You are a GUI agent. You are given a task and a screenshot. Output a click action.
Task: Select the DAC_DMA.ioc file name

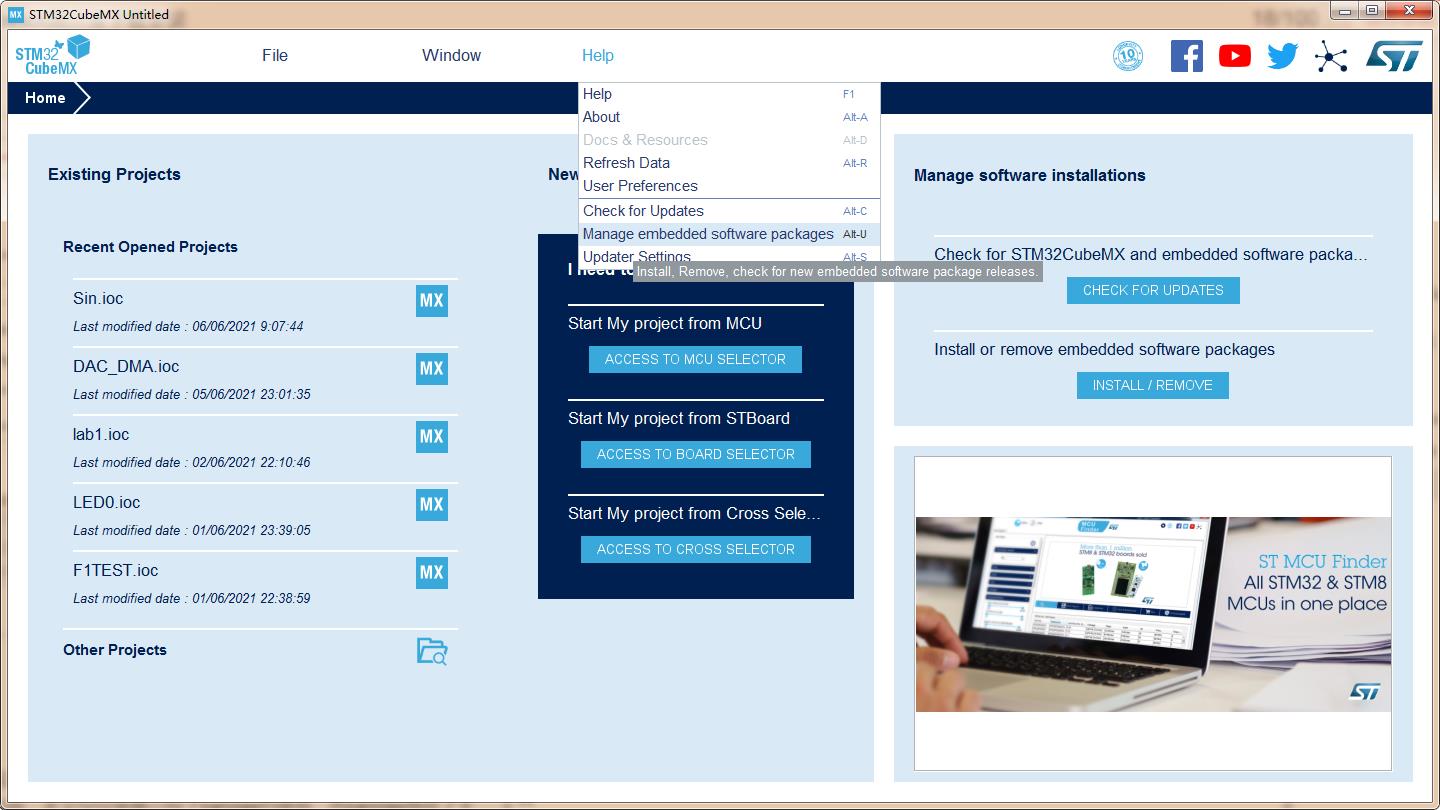pos(126,367)
